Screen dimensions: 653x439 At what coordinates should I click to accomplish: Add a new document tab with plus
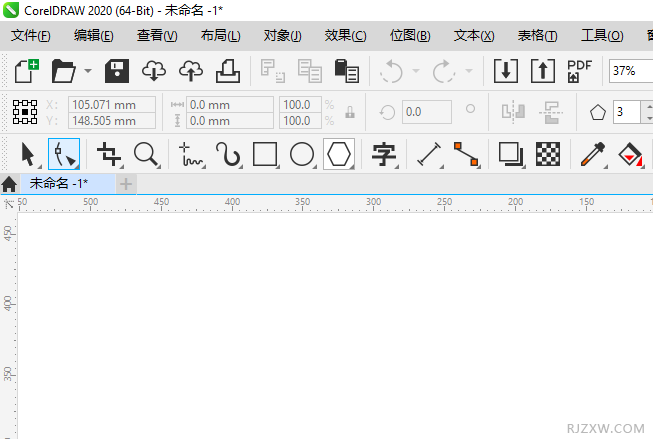click(126, 184)
